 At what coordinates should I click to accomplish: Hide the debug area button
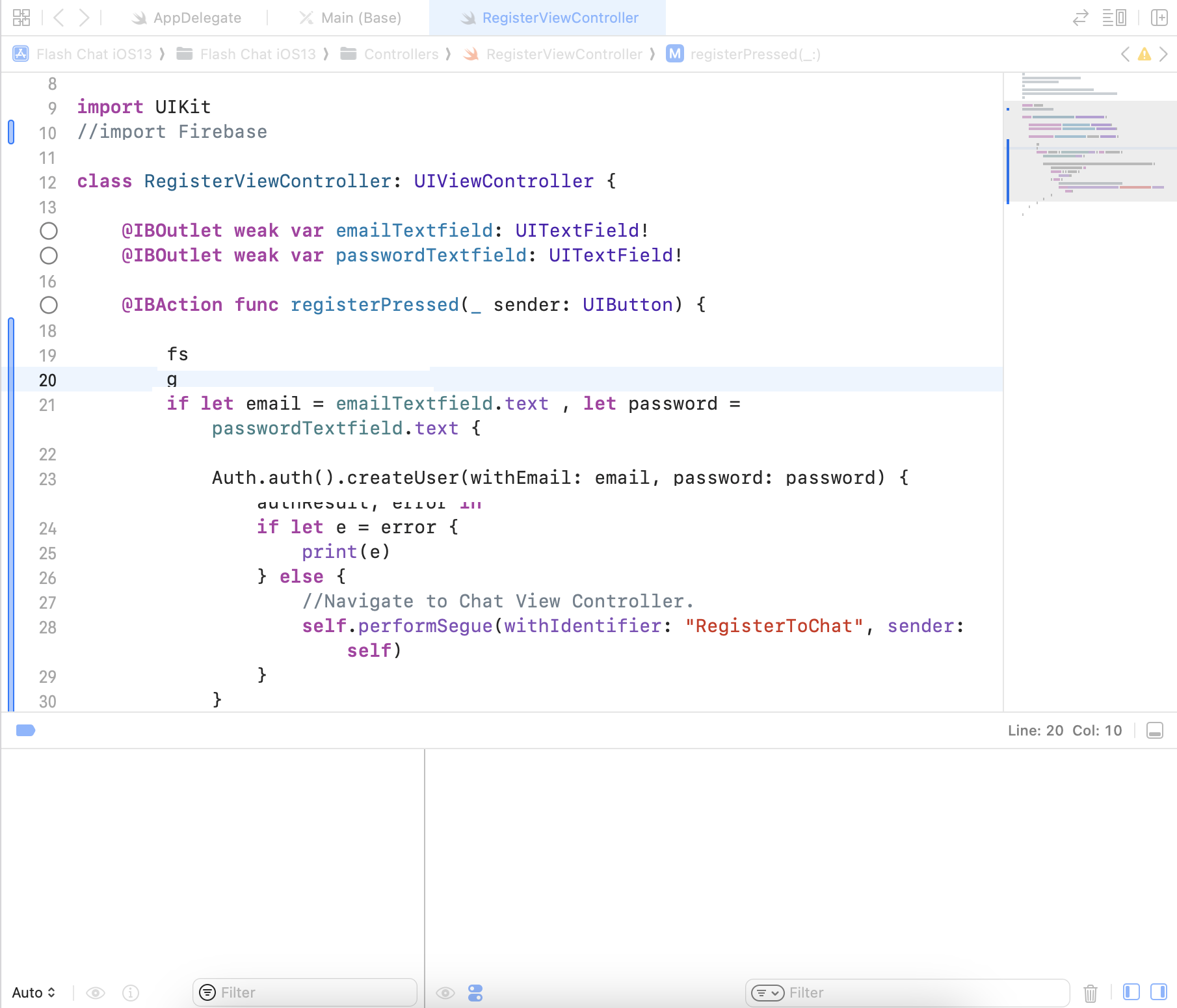1154,730
